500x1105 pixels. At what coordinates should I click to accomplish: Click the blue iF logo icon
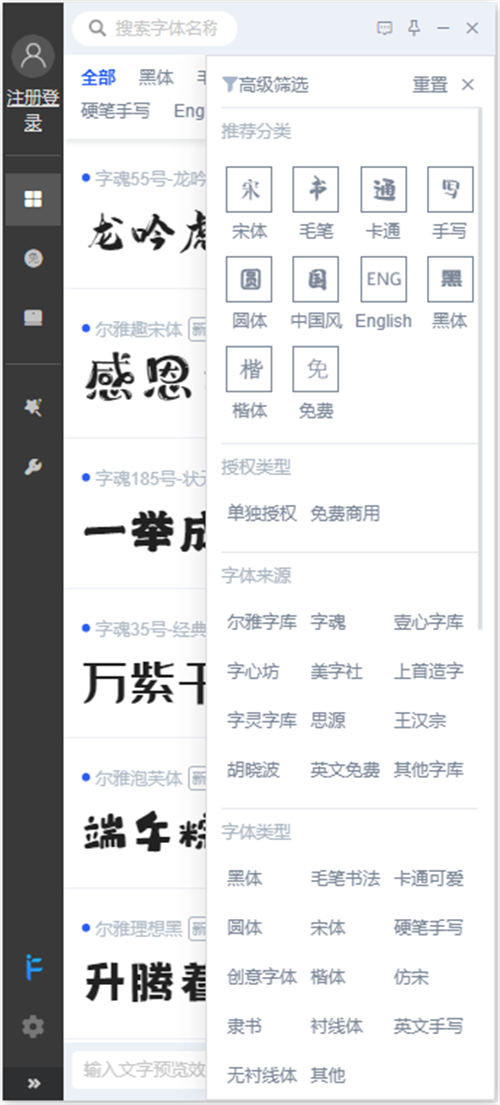click(33, 968)
